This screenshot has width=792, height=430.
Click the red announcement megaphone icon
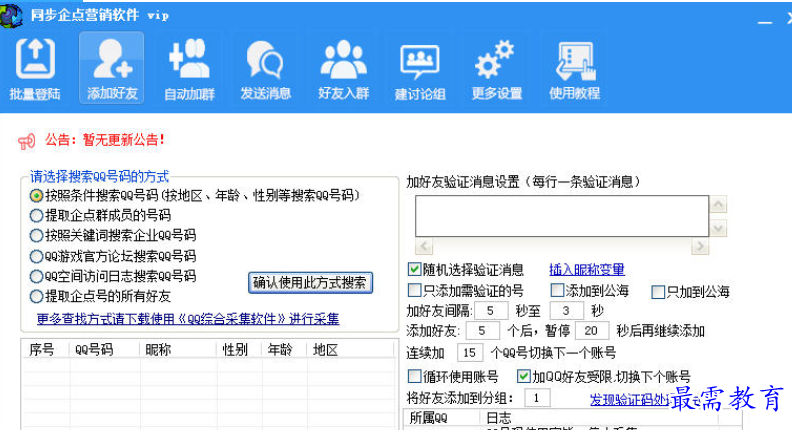(x=27, y=141)
